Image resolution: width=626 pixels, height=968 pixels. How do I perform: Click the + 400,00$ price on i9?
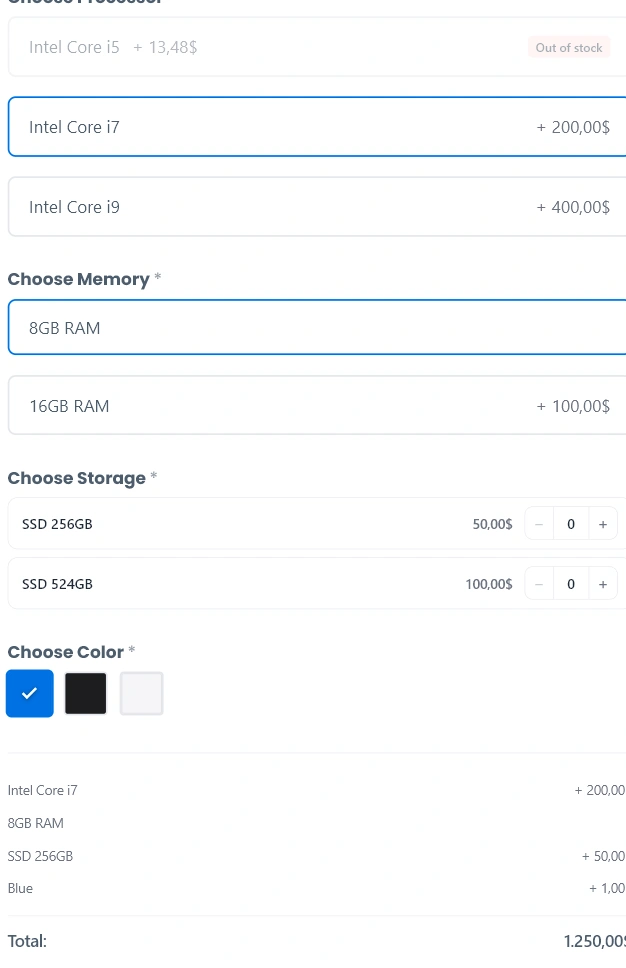click(x=573, y=207)
